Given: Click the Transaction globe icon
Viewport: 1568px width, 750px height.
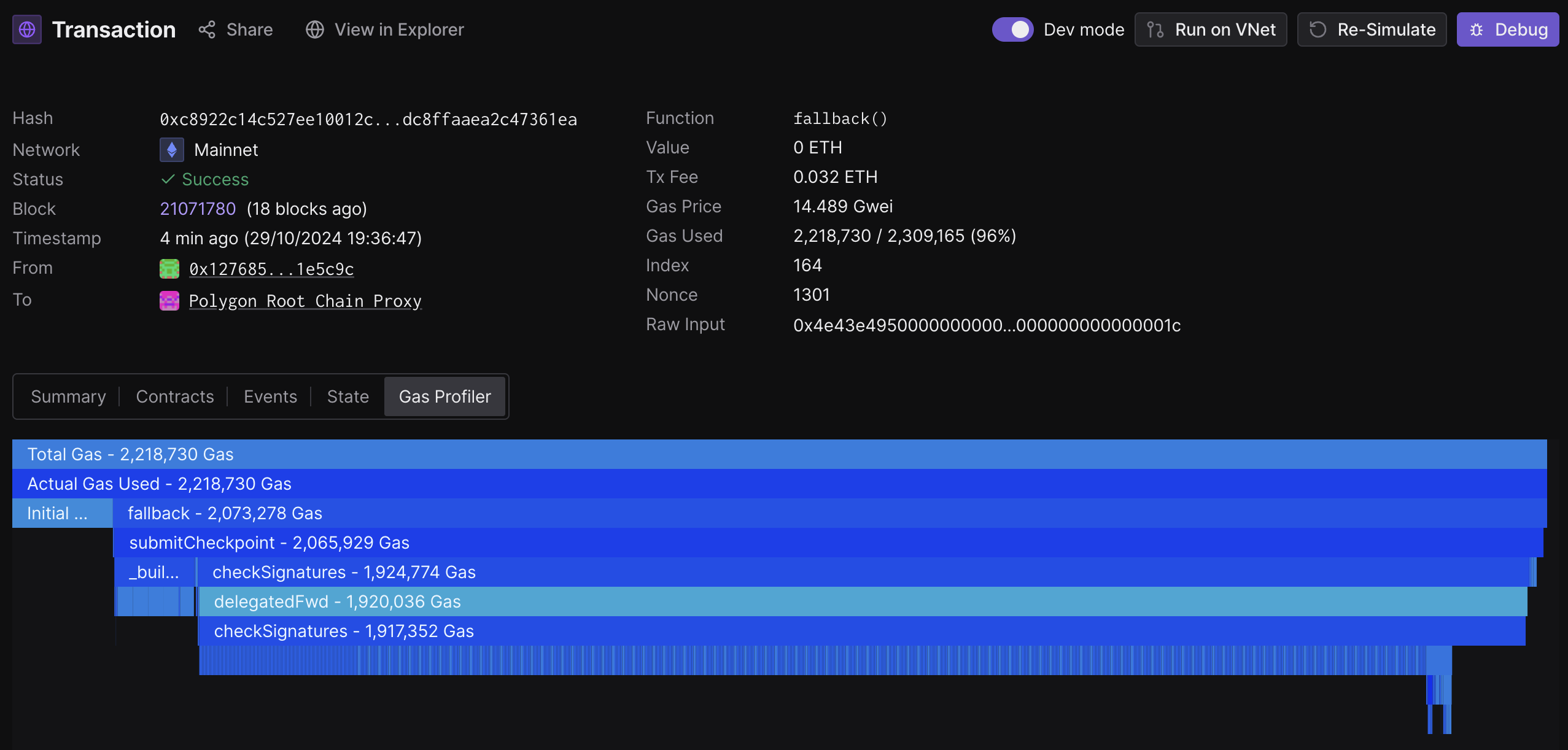Looking at the screenshot, I should pyautogui.click(x=27, y=29).
